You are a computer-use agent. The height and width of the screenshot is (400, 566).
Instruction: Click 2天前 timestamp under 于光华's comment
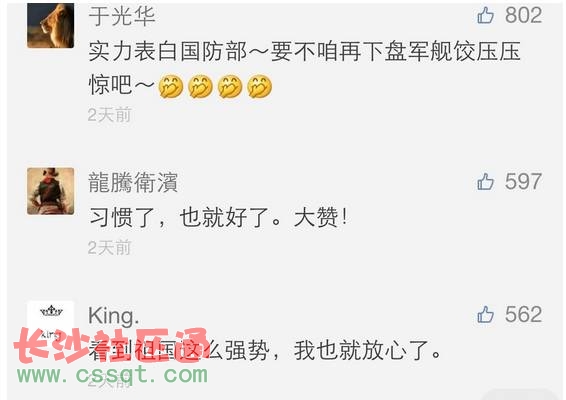[x=109, y=115]
